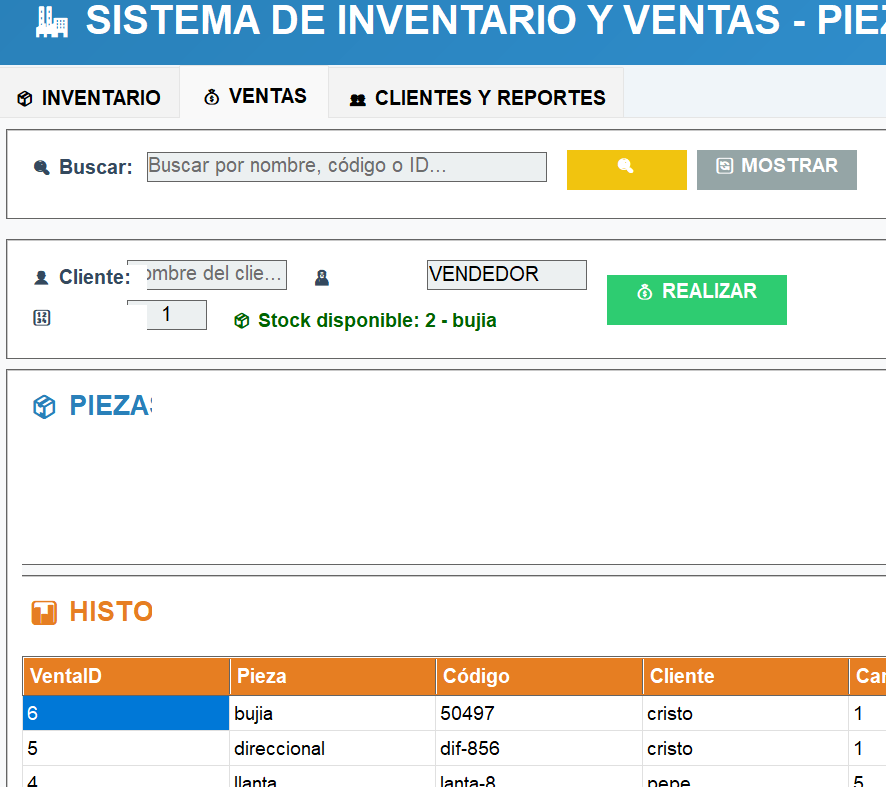
Task: Select the VENDEDOR field
Action: click(x=506, y=275)
